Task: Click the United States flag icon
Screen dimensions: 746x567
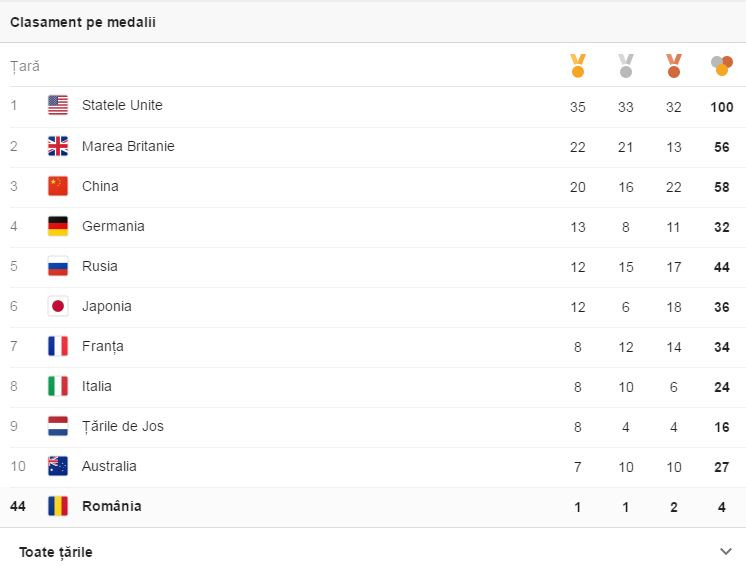Action: (x=58, y=106)
